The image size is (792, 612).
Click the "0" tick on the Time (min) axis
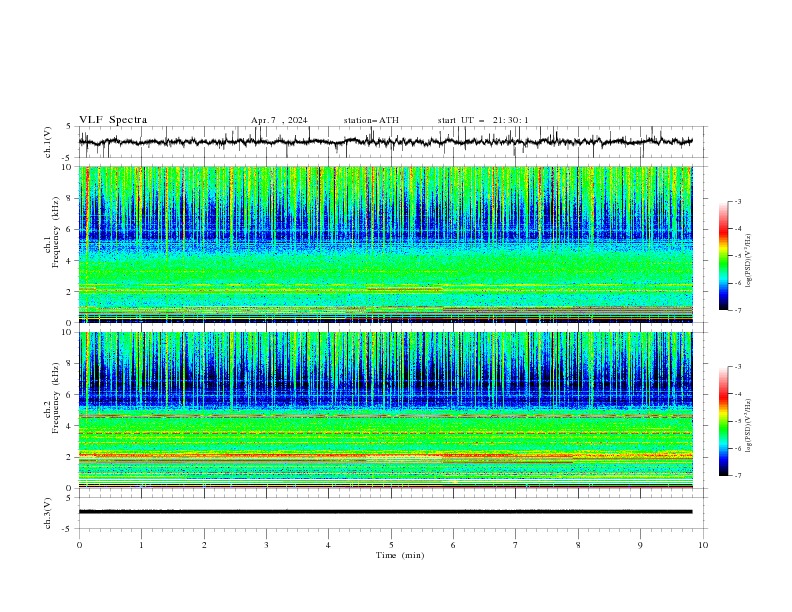79,545
